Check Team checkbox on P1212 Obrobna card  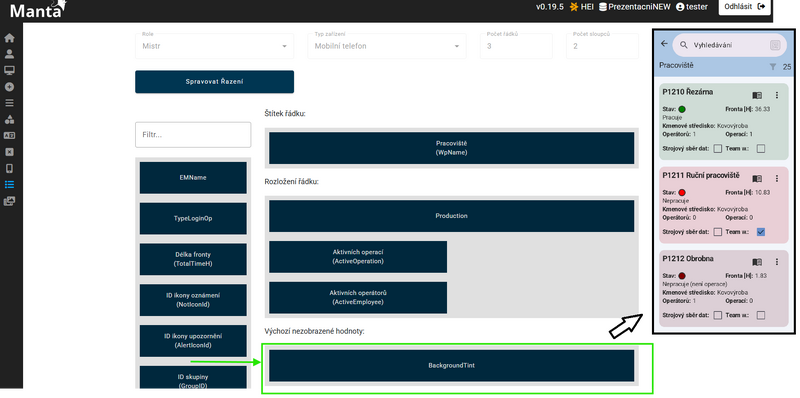761,315
